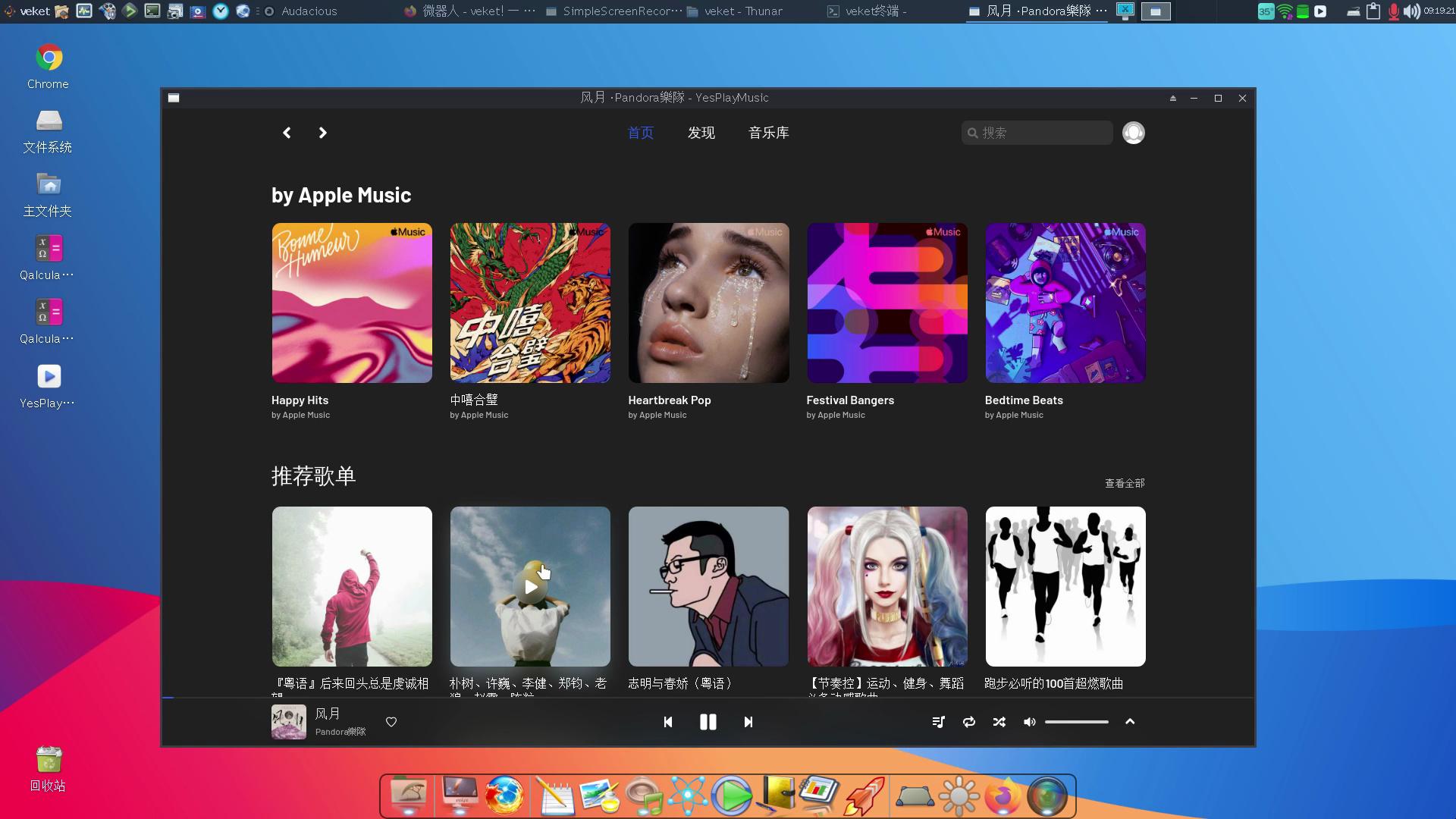The width and height of the screenshot is (1456, 819).
Task: Open the Festival Bangers playlist cover
Action: pos(887,303)
